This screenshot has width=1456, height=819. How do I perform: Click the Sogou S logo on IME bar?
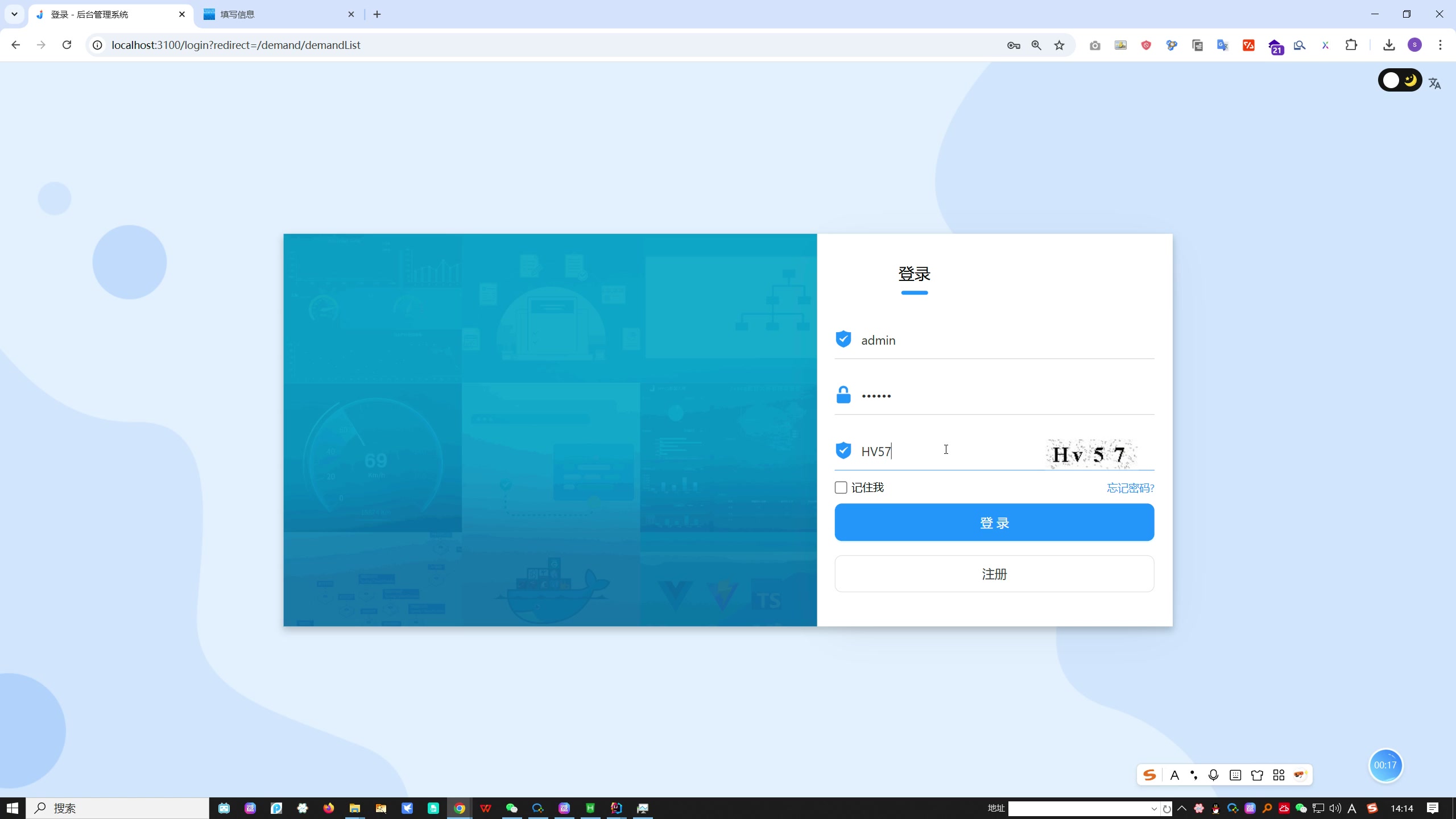pos(1149,775)
